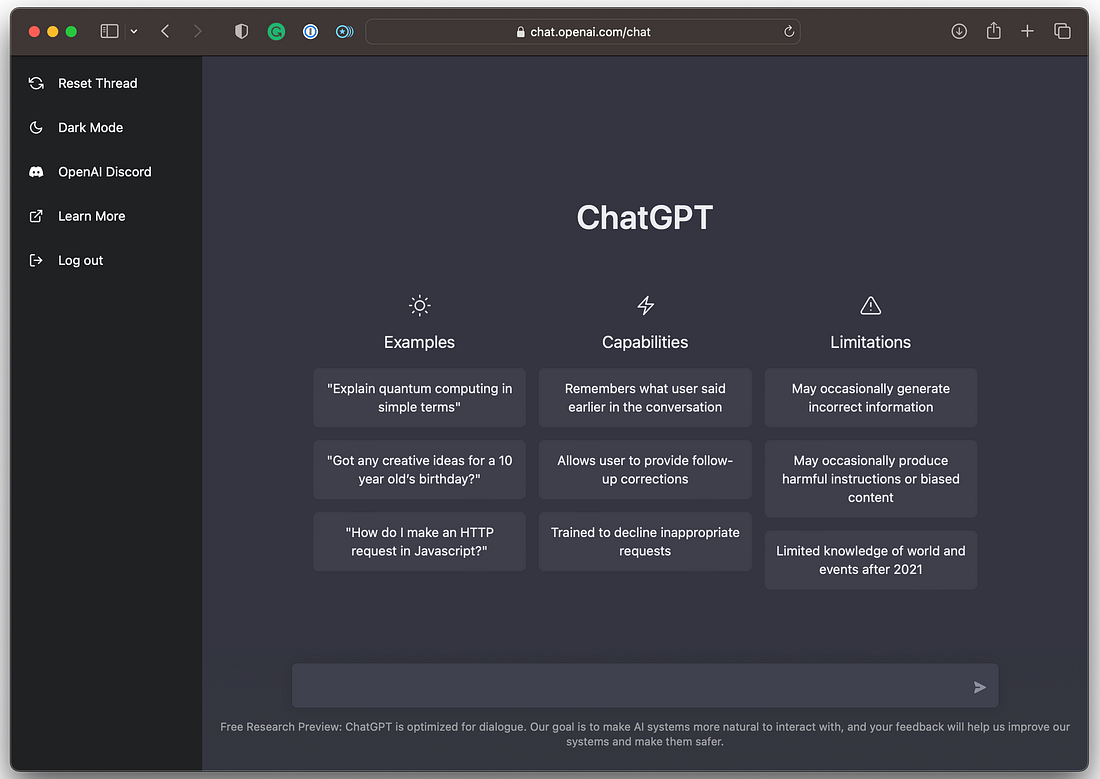The image size is (1100, 779).
Task: Click "harmful instructions or biased content" card
Action: click(871, 479)
